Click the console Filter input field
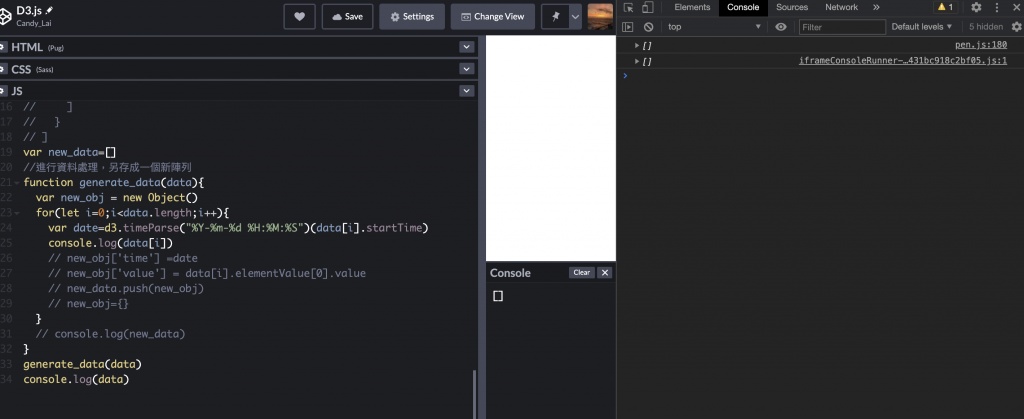 pyautogui.click(x=842, y=27)
